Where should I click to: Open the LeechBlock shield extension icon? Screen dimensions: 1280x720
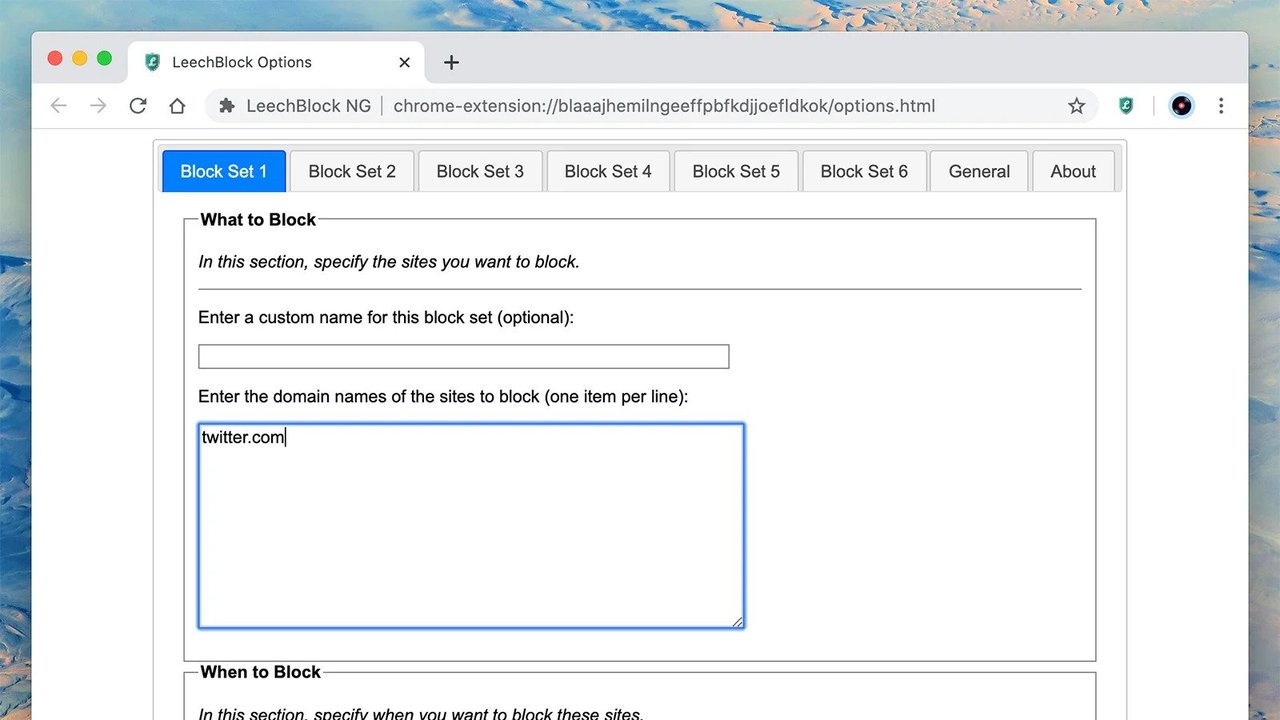[x=1126, y=106]
